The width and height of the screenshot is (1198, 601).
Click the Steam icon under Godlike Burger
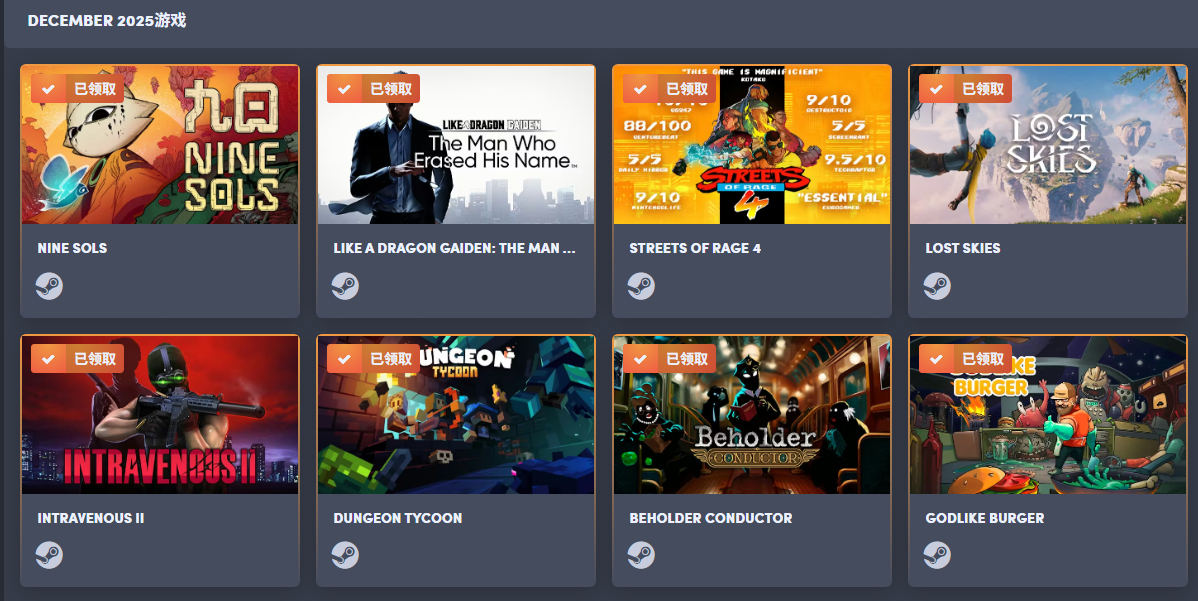pyautogui.click(x=937, y=555)
